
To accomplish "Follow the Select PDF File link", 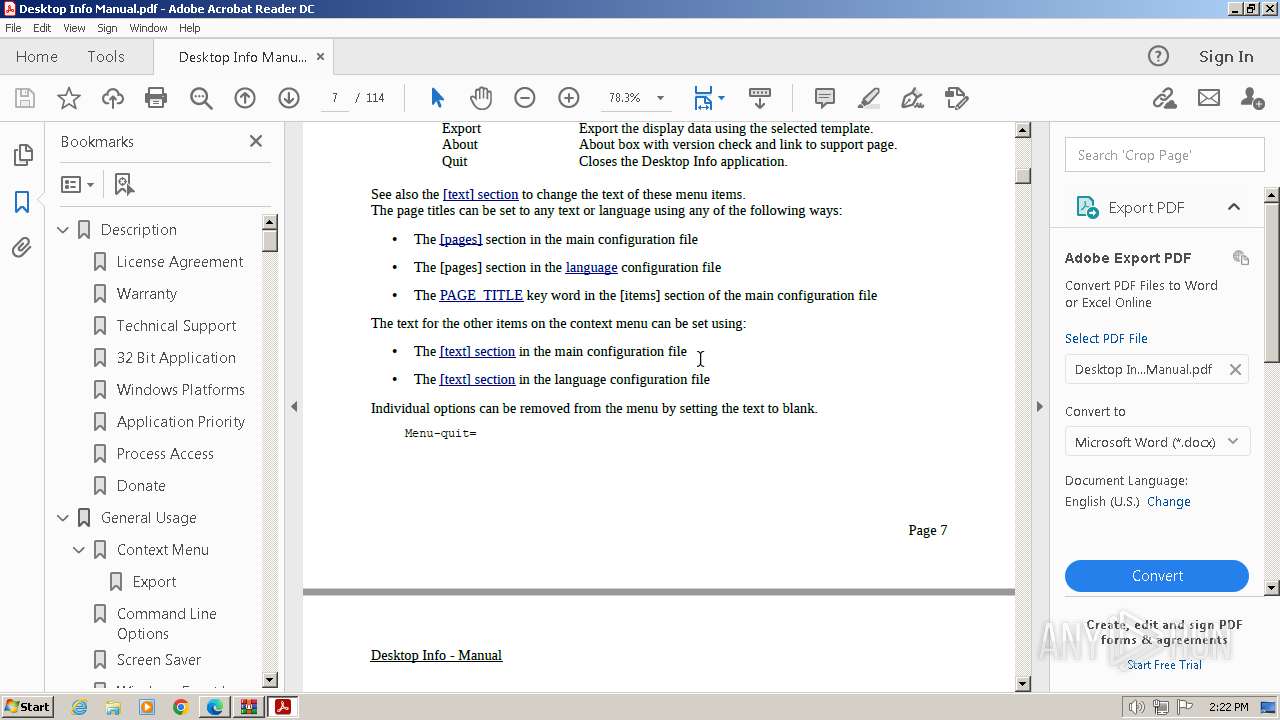I will tap(1106, 338).
